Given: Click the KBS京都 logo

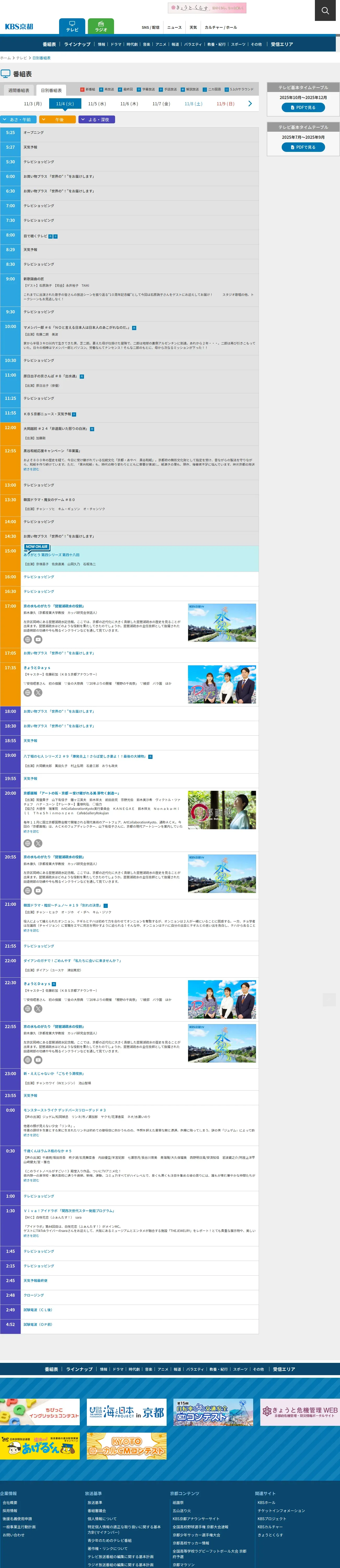Looking at the screenshot, I should pos(19,27).
